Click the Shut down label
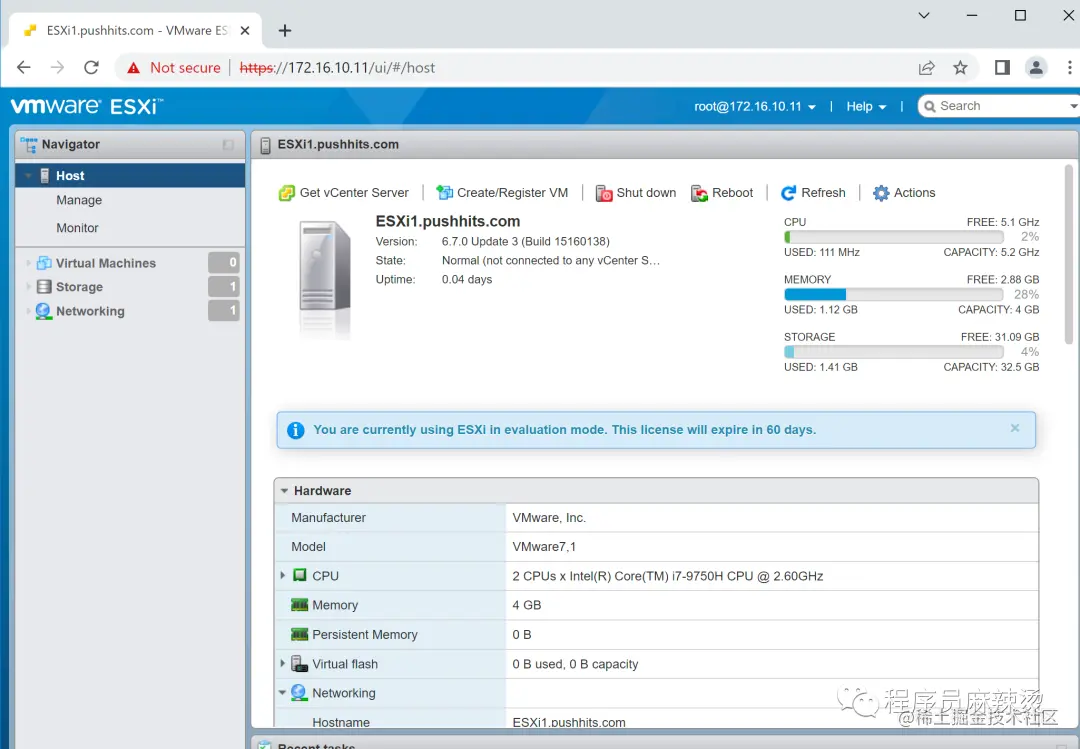The image size is (1080, 749). [646, 193]
